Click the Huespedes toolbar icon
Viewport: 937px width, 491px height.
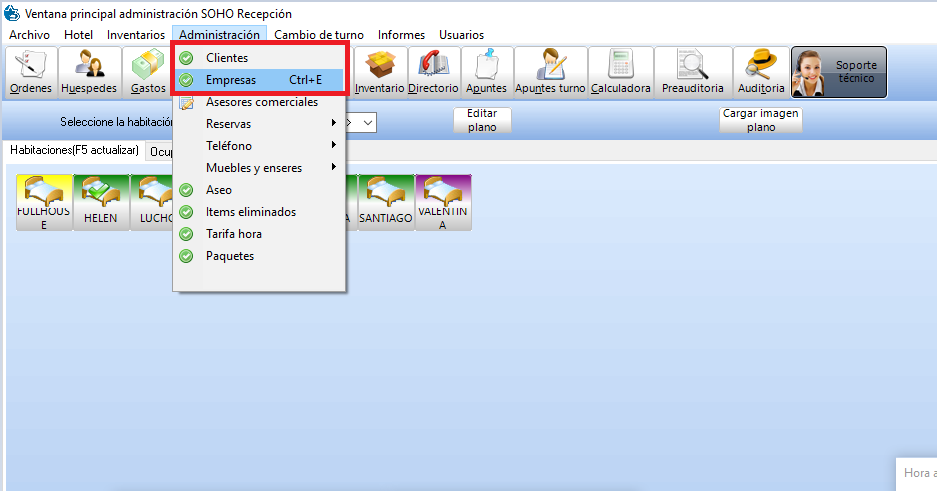88,72
